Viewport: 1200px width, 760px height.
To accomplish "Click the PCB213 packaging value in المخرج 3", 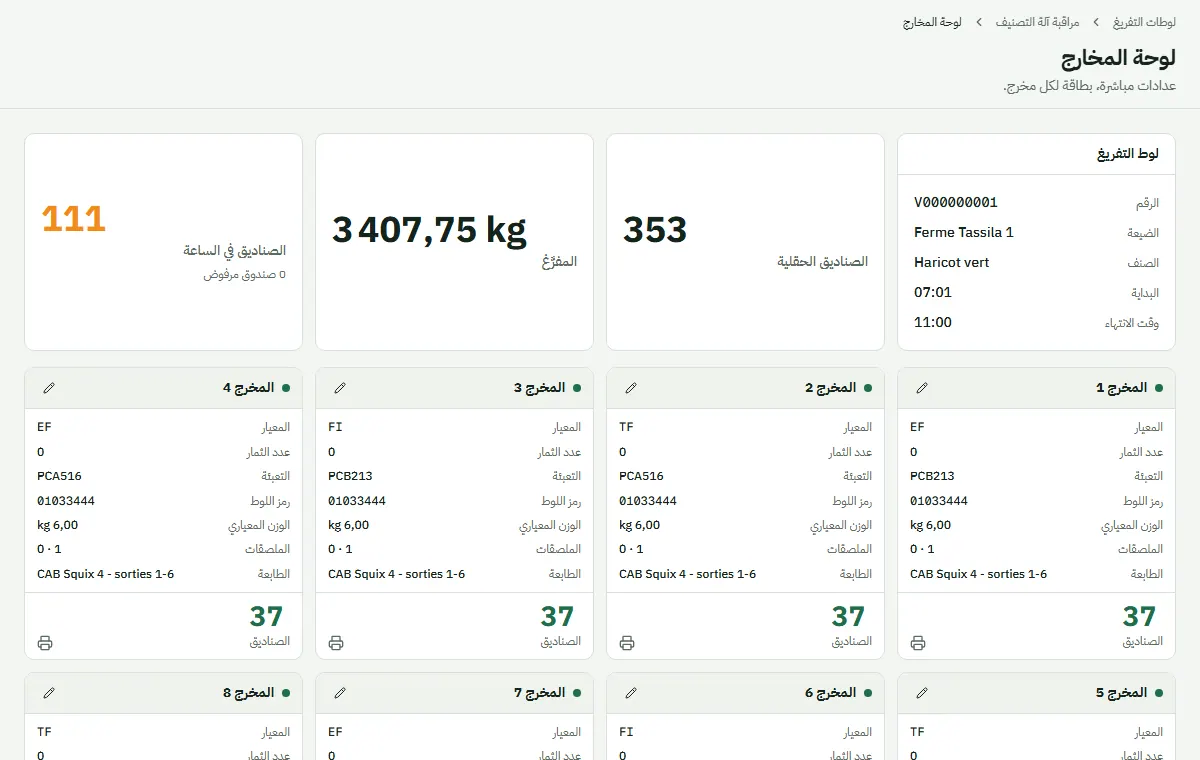I will pos(350,476).
